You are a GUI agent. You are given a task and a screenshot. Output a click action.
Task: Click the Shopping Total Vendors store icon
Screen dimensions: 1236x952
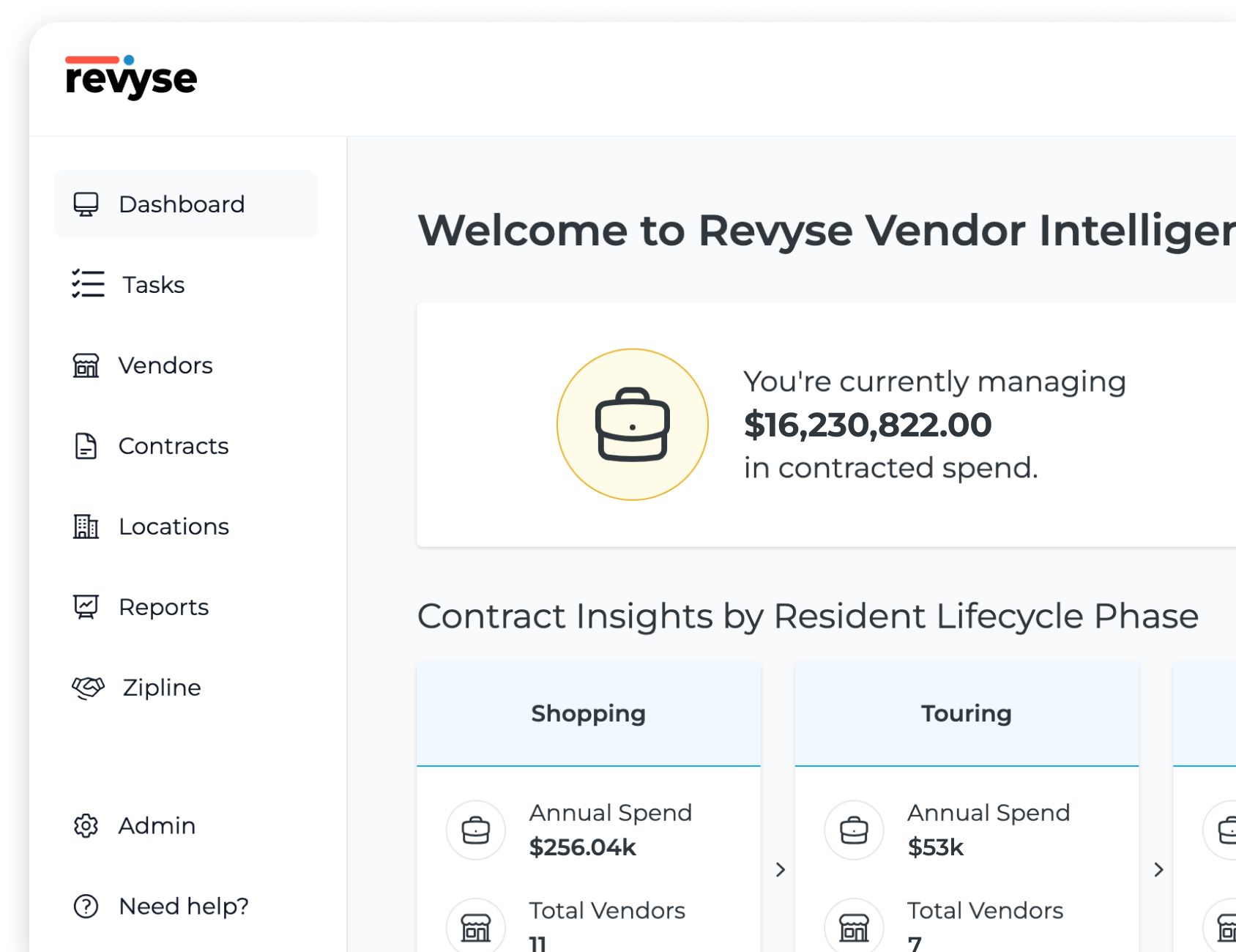476,928
